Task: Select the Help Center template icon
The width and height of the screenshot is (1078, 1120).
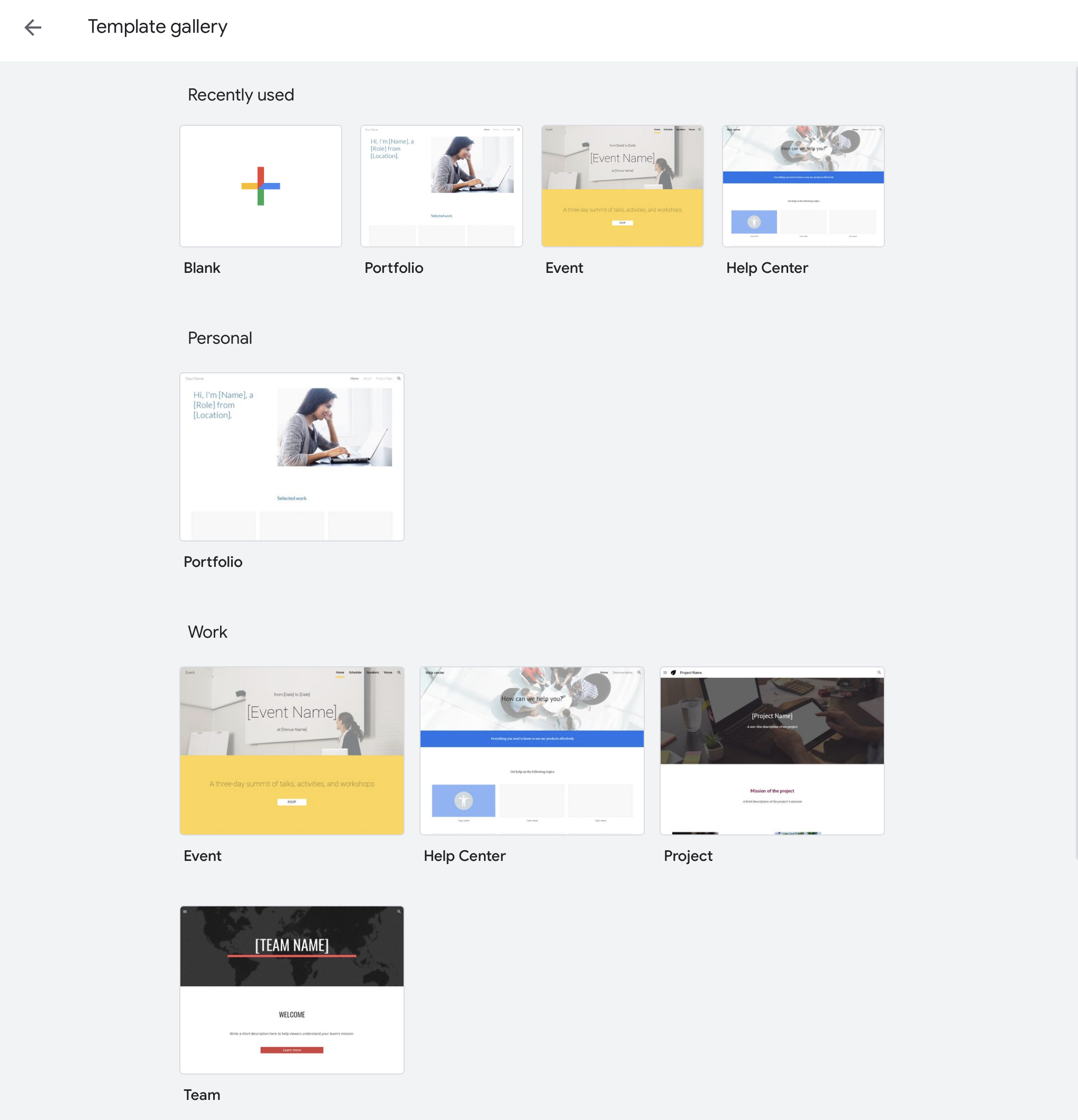Action: 803,186
